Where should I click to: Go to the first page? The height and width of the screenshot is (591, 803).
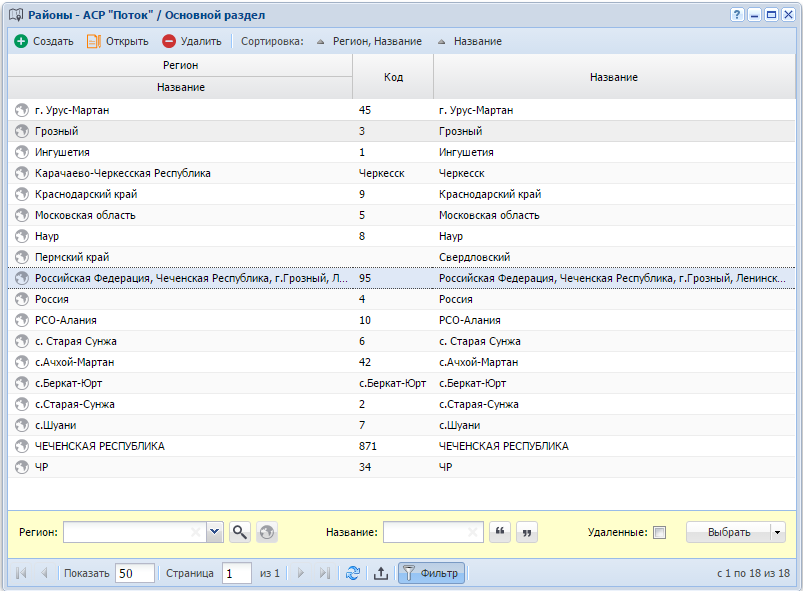click(21, 573)
